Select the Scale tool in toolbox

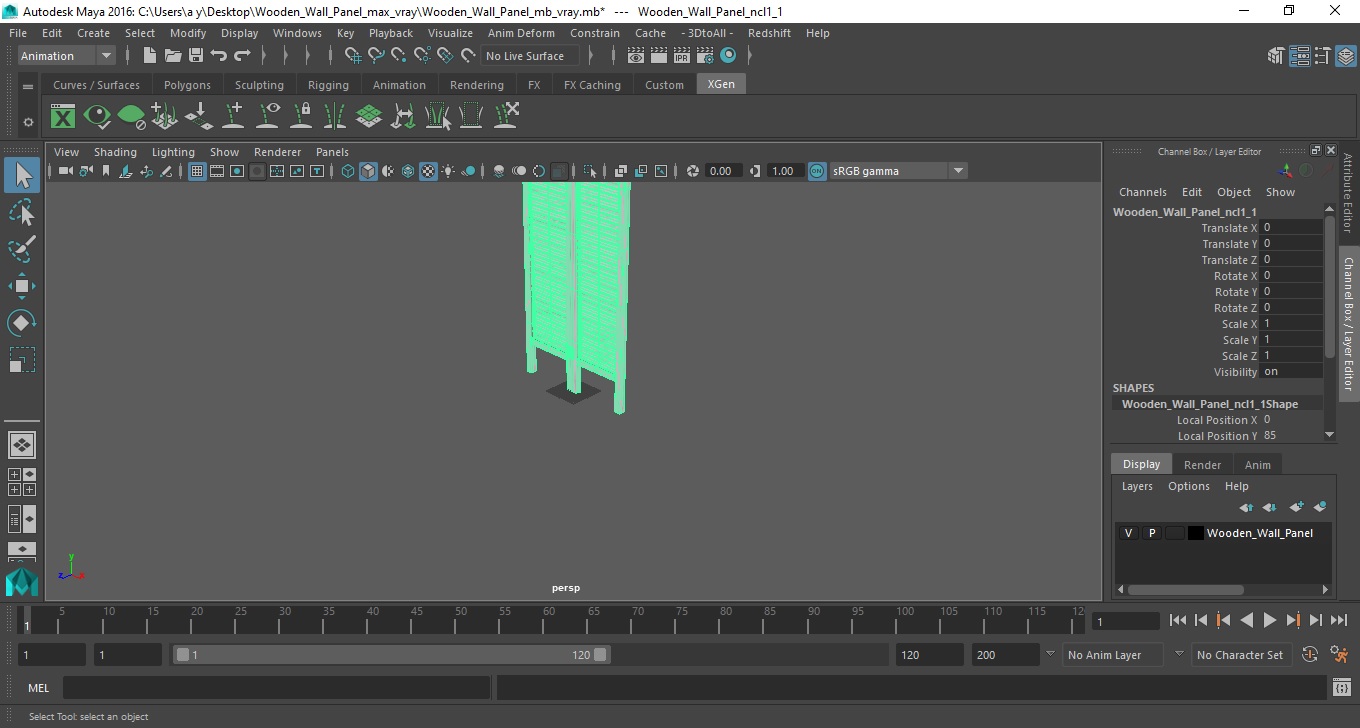coord(22,360)
